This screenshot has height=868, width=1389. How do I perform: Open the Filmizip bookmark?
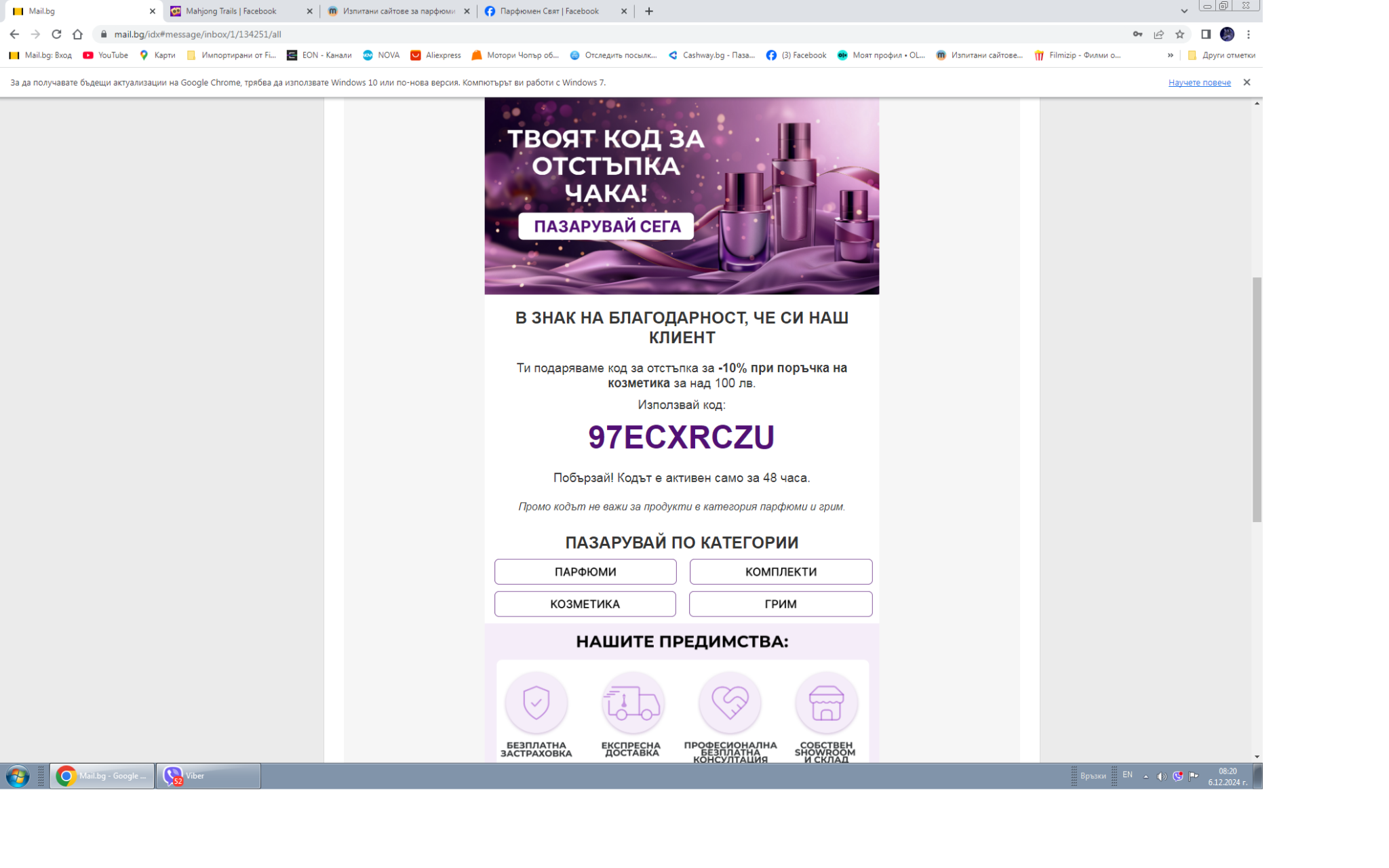tap(1077, 55)
